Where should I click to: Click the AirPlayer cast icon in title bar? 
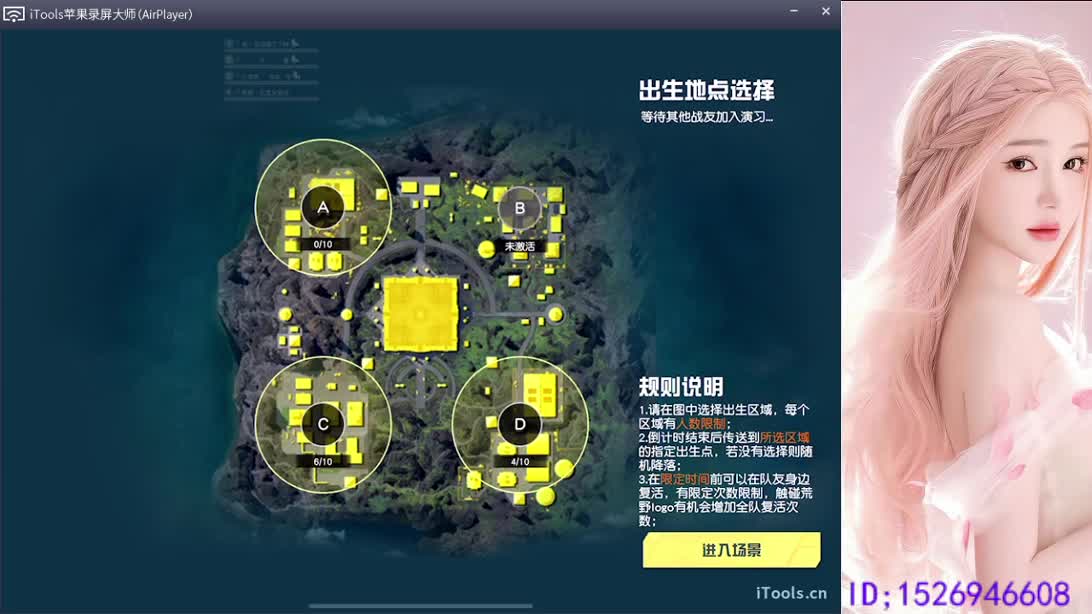point(13,14)
